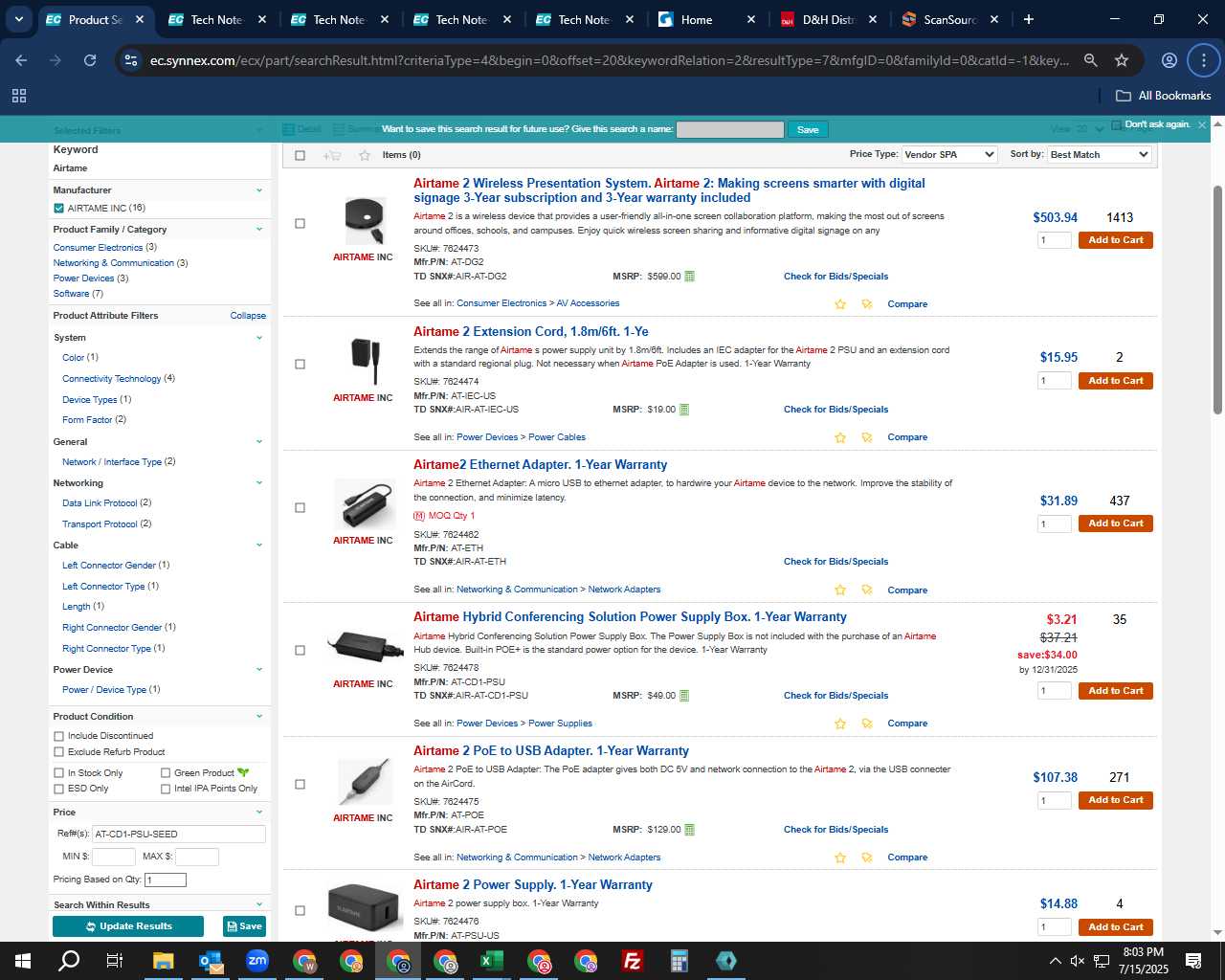Check the Green Product option
1225x980 pixels.
(166, 773)
